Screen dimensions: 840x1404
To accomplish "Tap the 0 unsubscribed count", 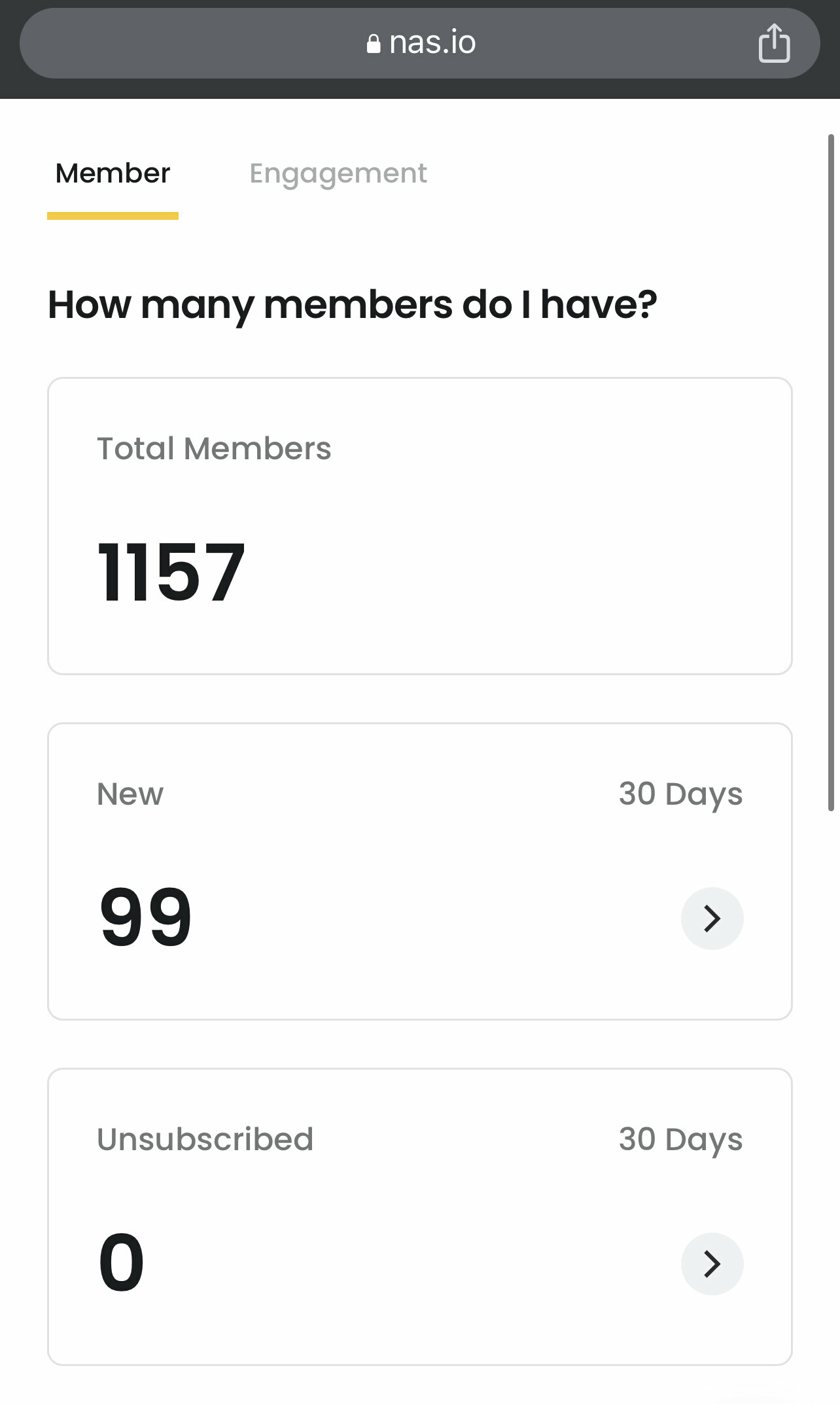I will click(x=122, y=1262).
